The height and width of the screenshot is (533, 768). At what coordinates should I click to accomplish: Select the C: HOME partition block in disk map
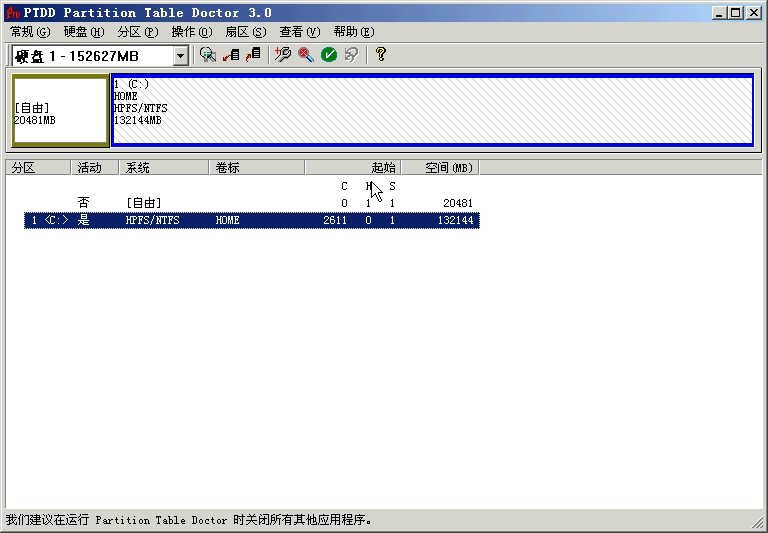[x=431, y=110]
